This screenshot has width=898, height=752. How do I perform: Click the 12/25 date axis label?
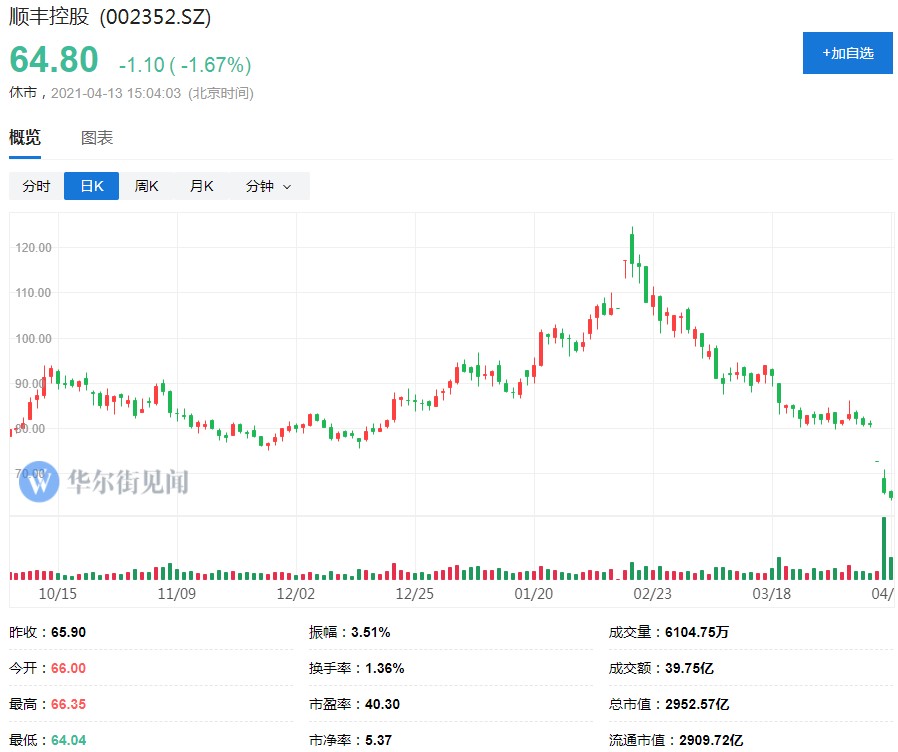coord(414,593)
